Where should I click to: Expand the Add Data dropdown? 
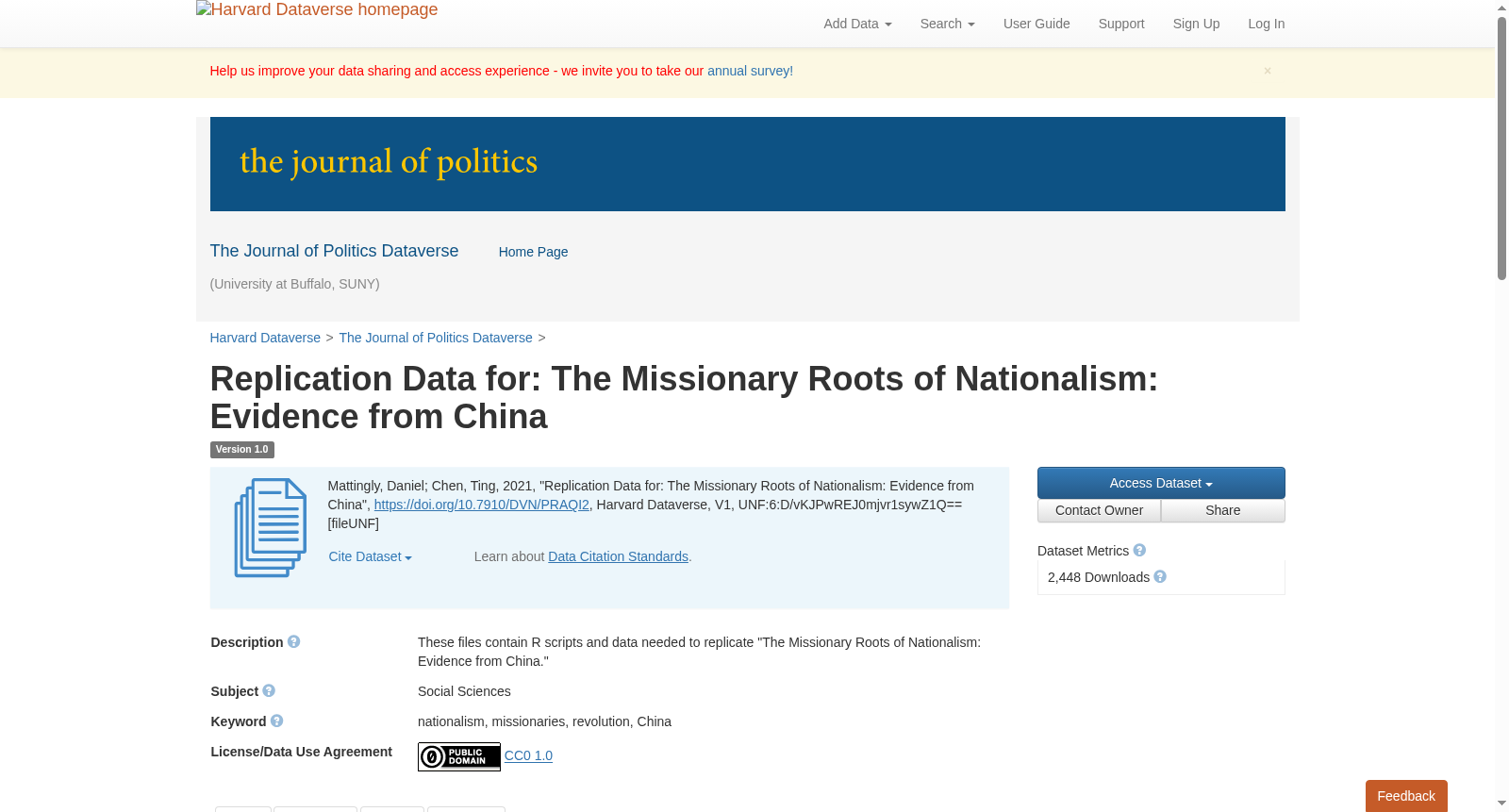click(x=857, y=24)
